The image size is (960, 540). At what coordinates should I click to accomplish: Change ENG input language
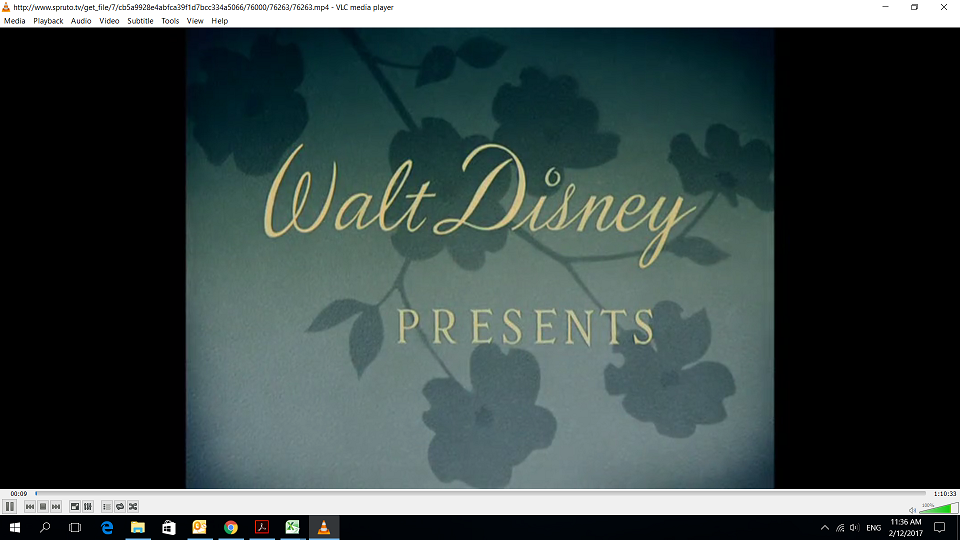[874, 527]
